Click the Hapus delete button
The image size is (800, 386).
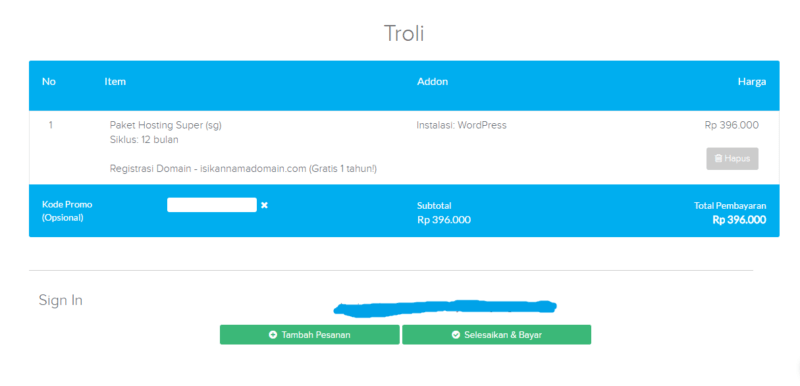[x=732, y=159]
